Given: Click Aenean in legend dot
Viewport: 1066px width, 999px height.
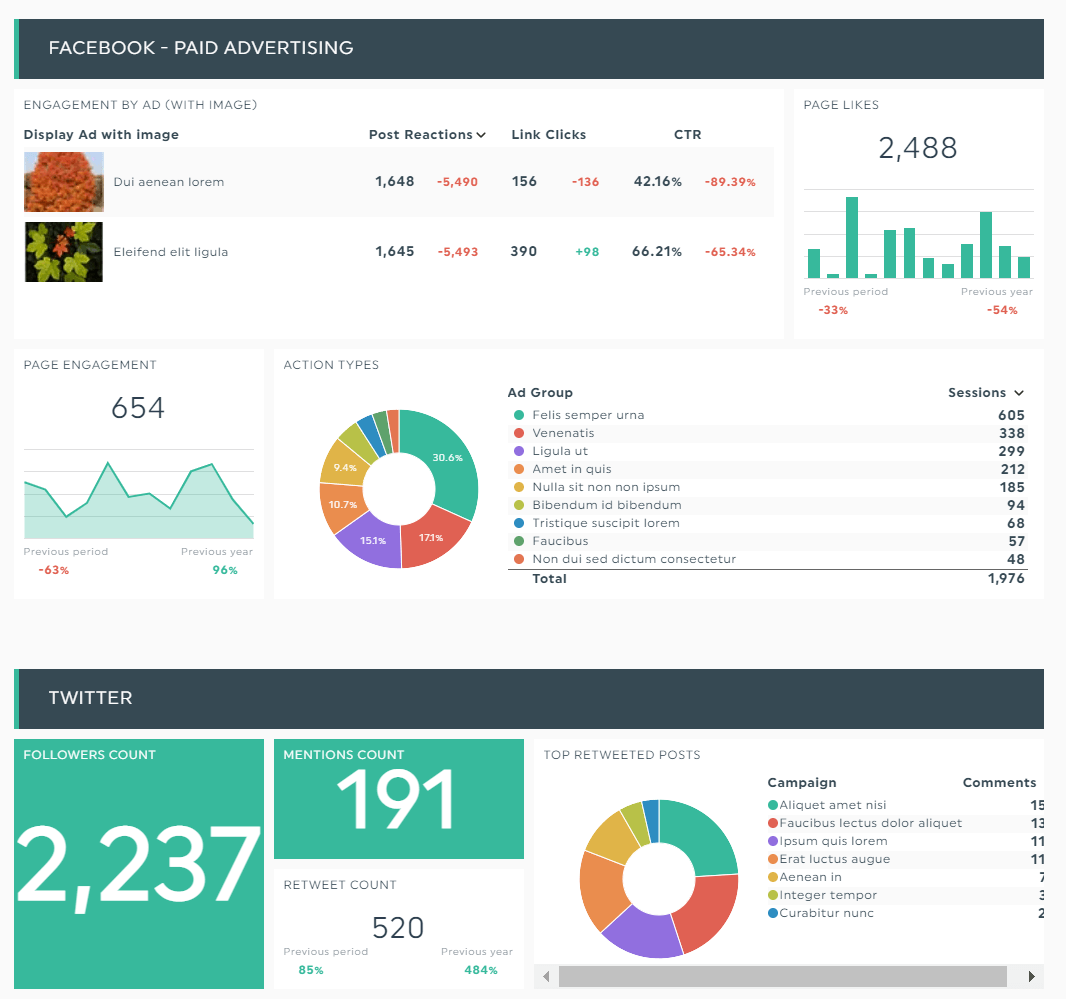Looking at the screenshot, I should (772, 877).
